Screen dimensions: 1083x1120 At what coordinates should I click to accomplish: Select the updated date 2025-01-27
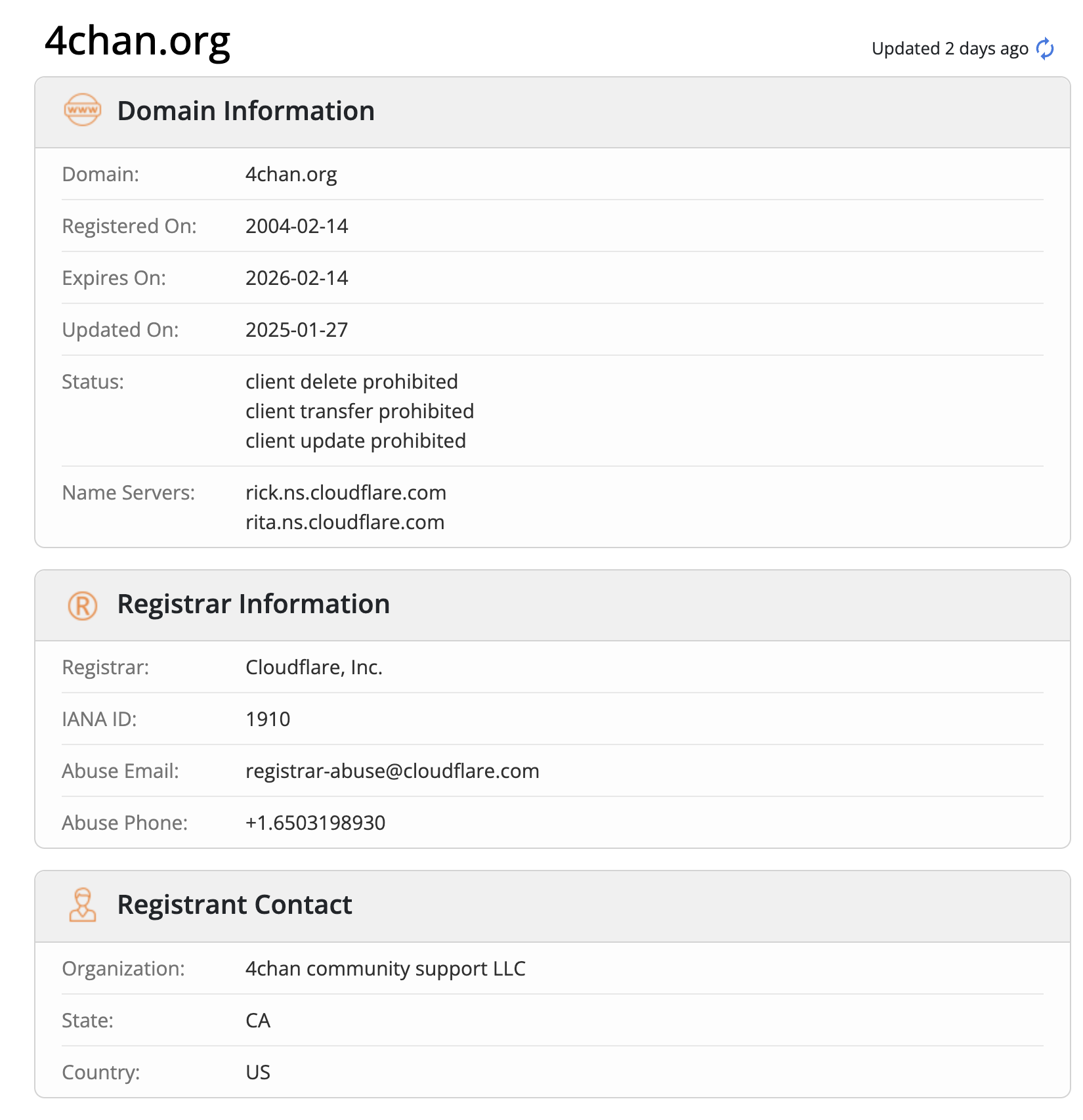[297, 330]
